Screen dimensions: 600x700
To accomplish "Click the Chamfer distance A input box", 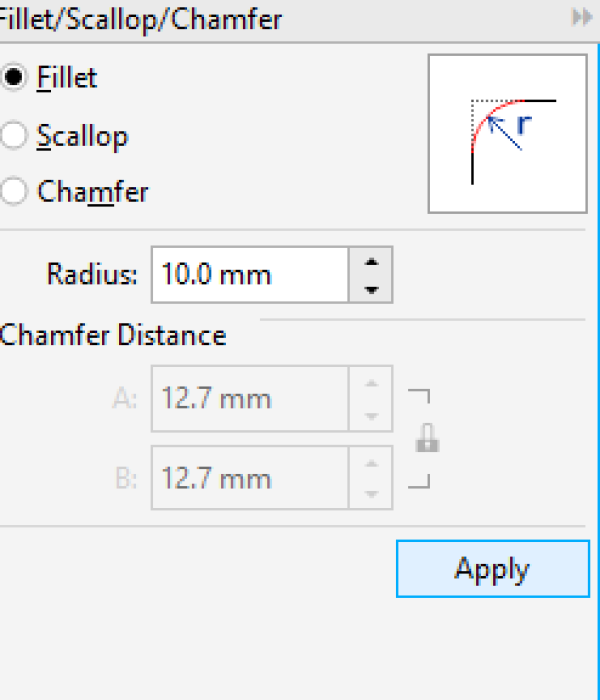I will pos(250,400).
